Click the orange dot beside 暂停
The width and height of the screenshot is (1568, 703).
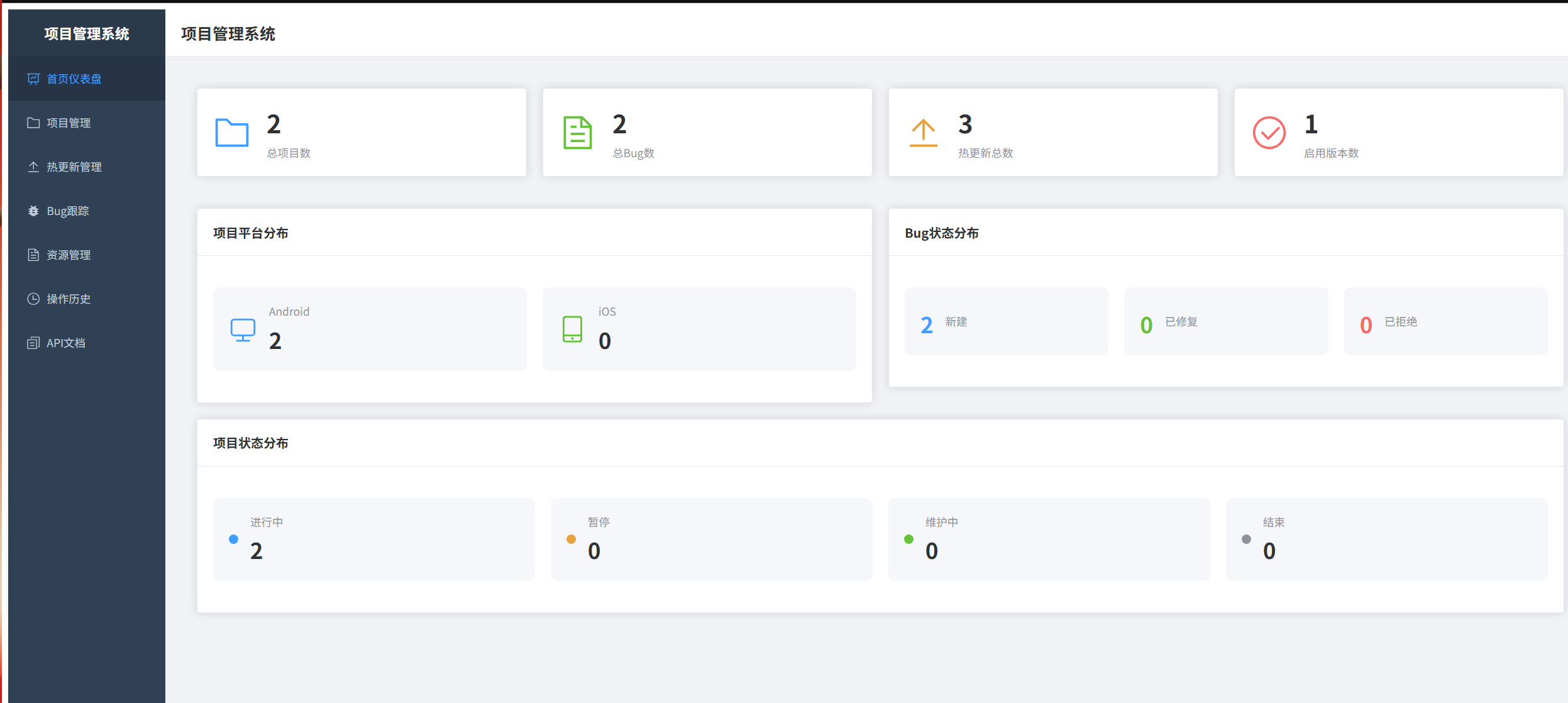(571, 540)
